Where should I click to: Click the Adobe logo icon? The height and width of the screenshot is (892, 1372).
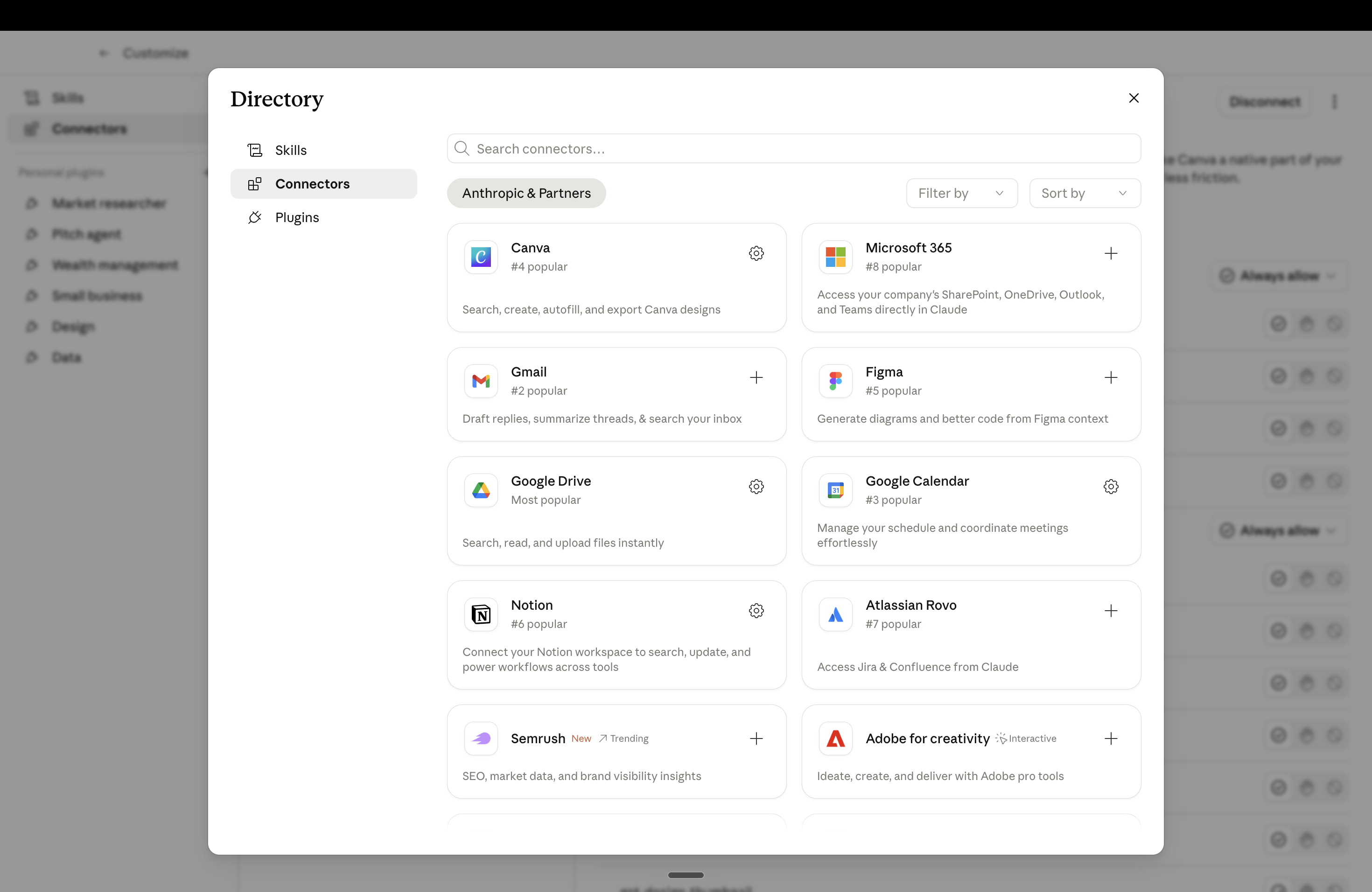(835, 739)
